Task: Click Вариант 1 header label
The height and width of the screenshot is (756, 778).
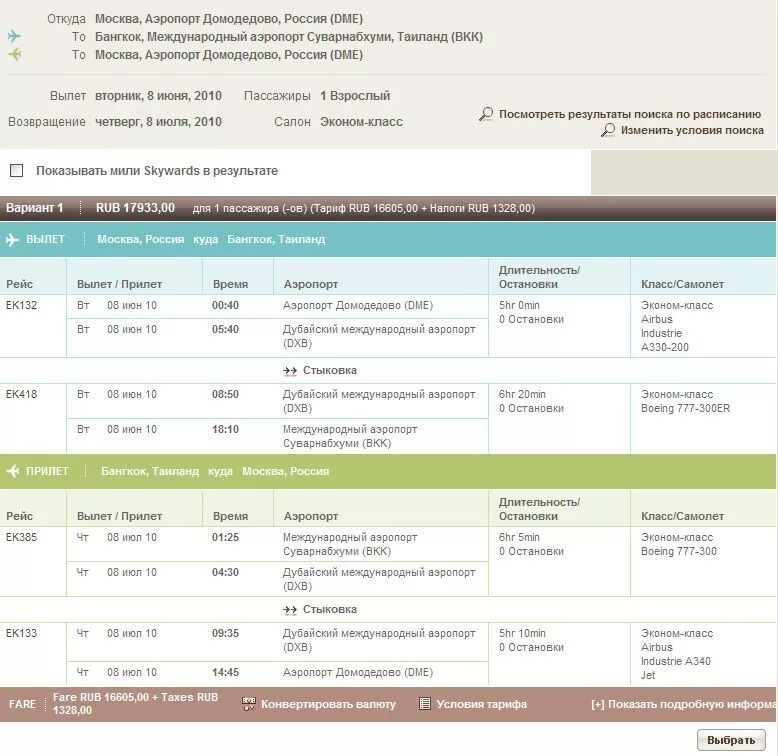Action: 34,208
